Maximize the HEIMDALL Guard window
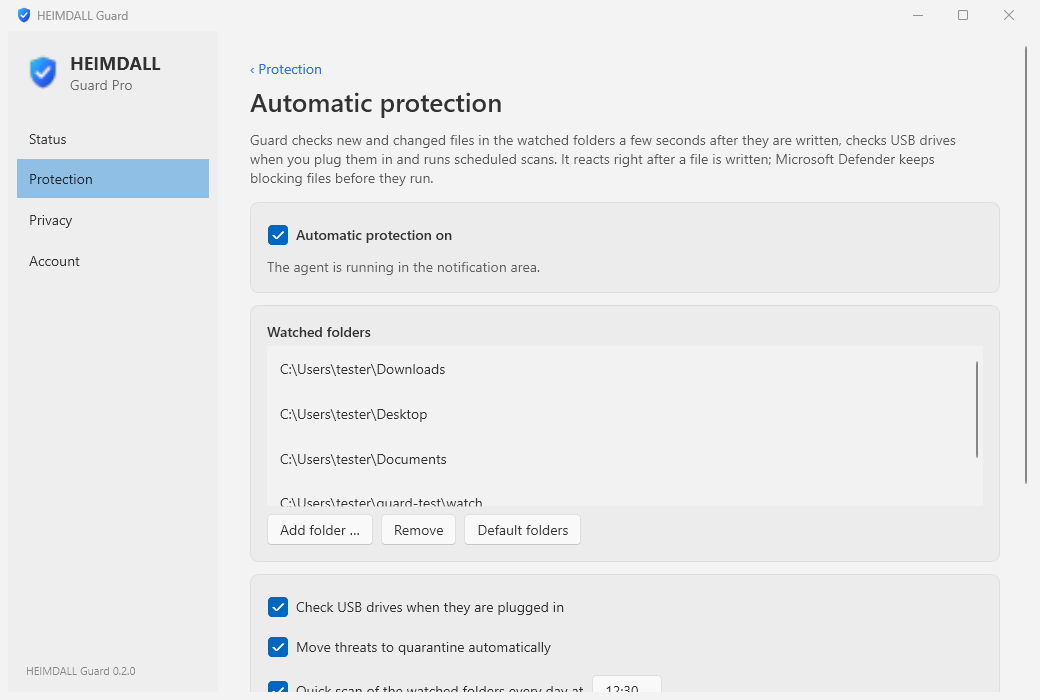The height and width of the screenshot is (700, 1040). (963, 15)
